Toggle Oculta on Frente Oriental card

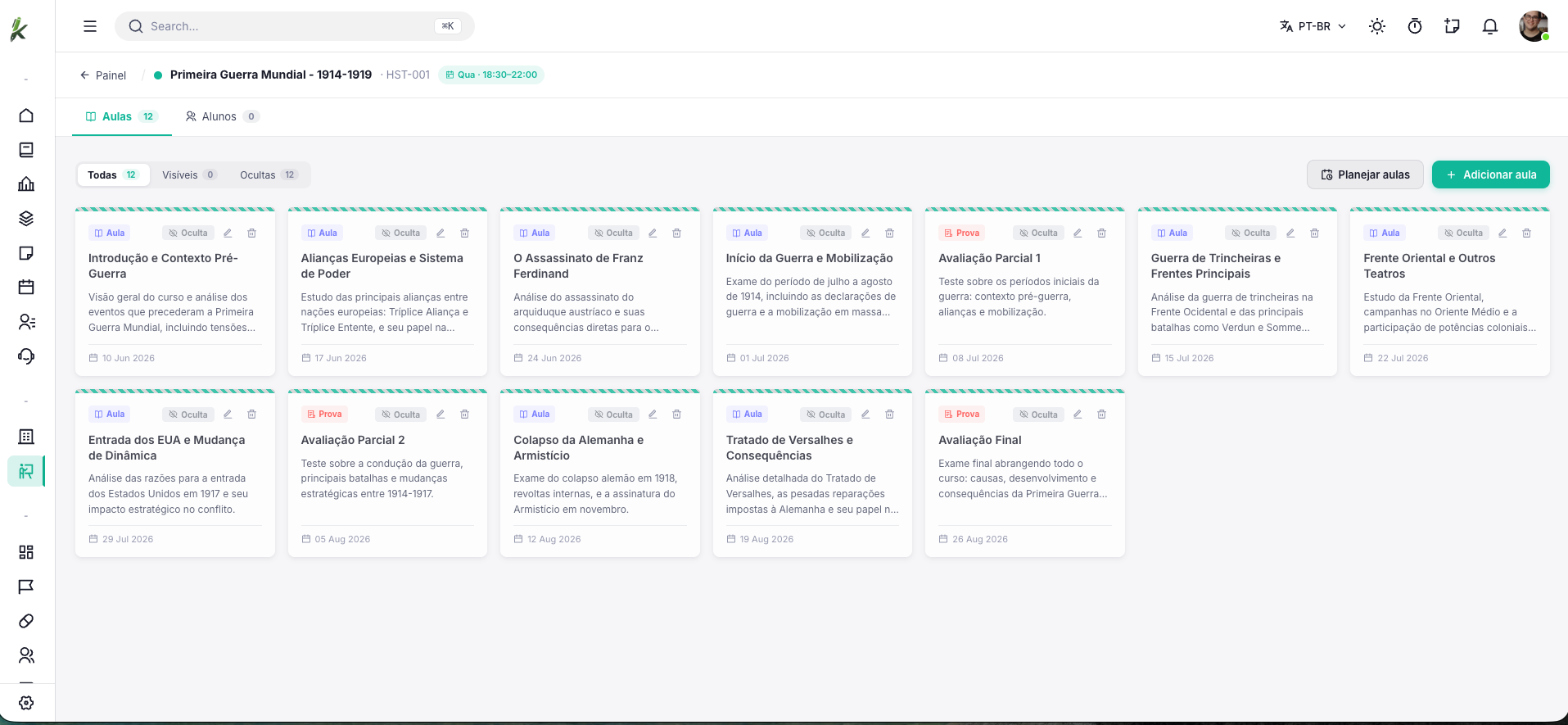pyautogui.click(x=1463, y=233)
